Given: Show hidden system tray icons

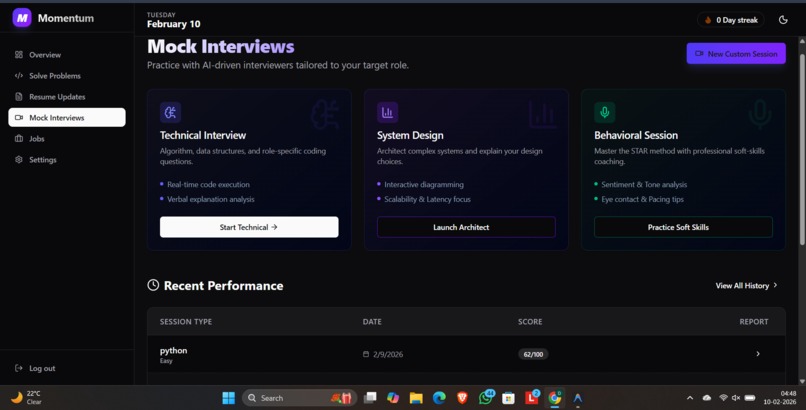Looking at the screenshot, I should tap(690, 398).
